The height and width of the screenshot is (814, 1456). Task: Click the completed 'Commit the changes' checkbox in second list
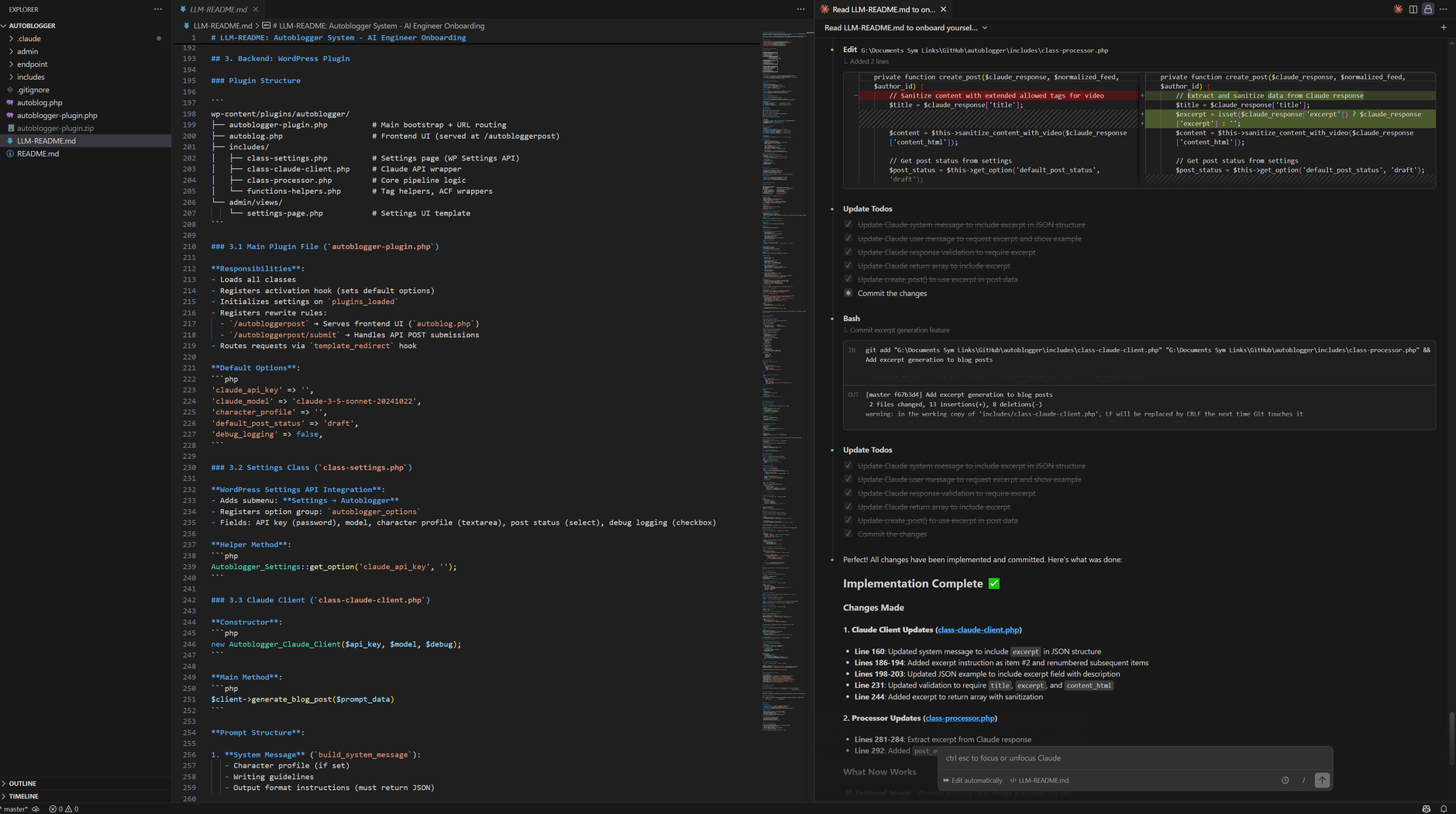point(848,534)
